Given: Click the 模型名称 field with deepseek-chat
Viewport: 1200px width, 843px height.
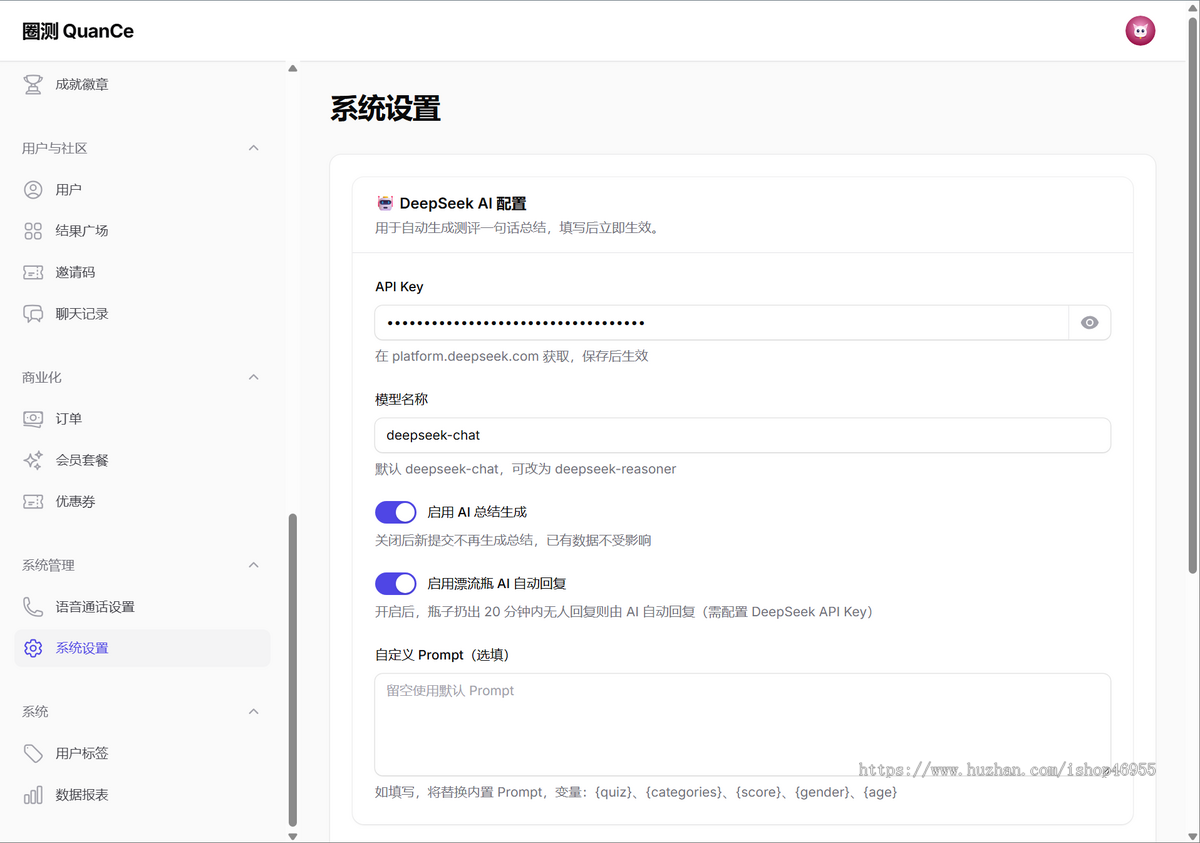Looking at the screenshot, I should click(743, 435).
